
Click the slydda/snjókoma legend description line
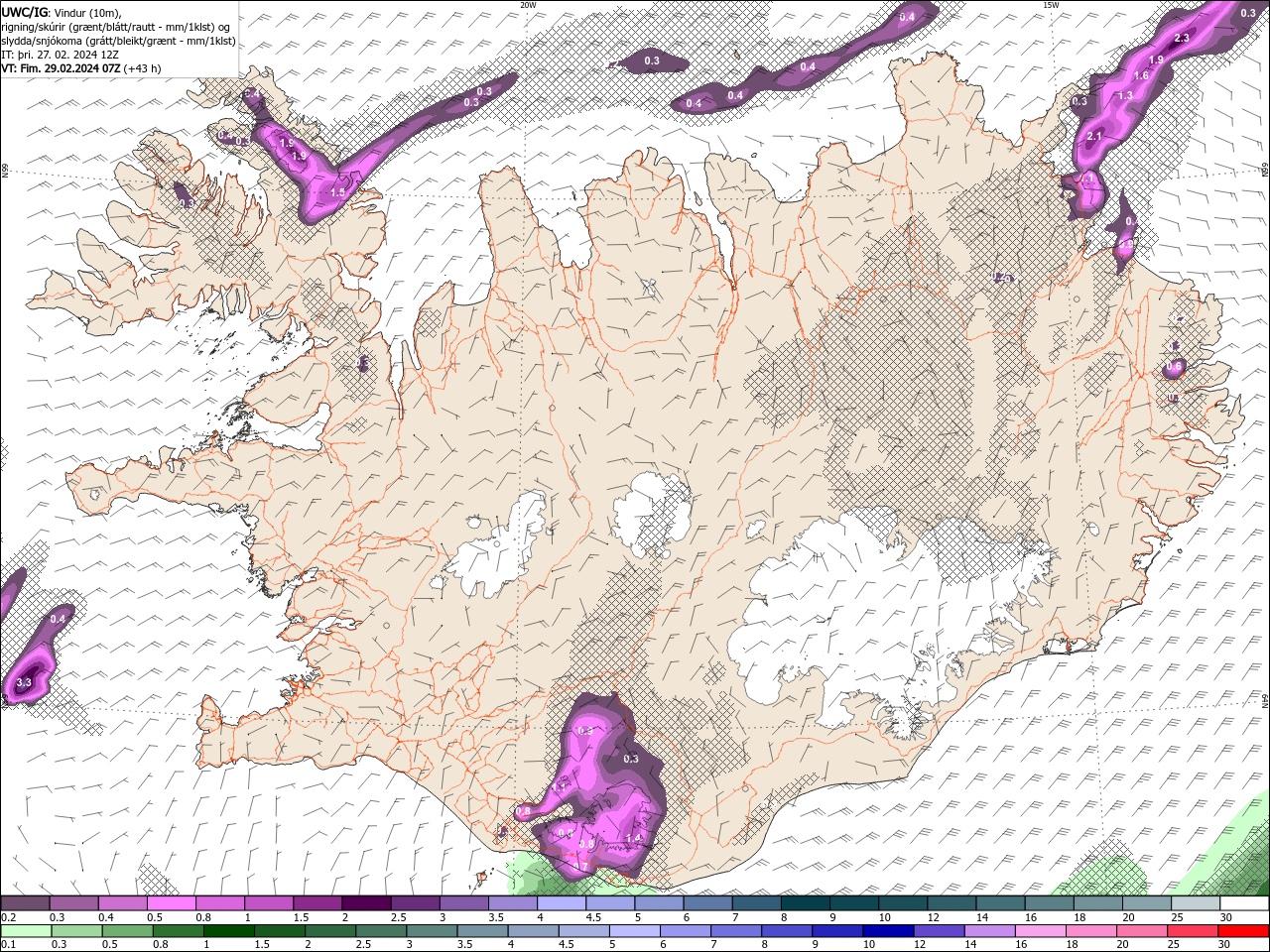(118, 41)
